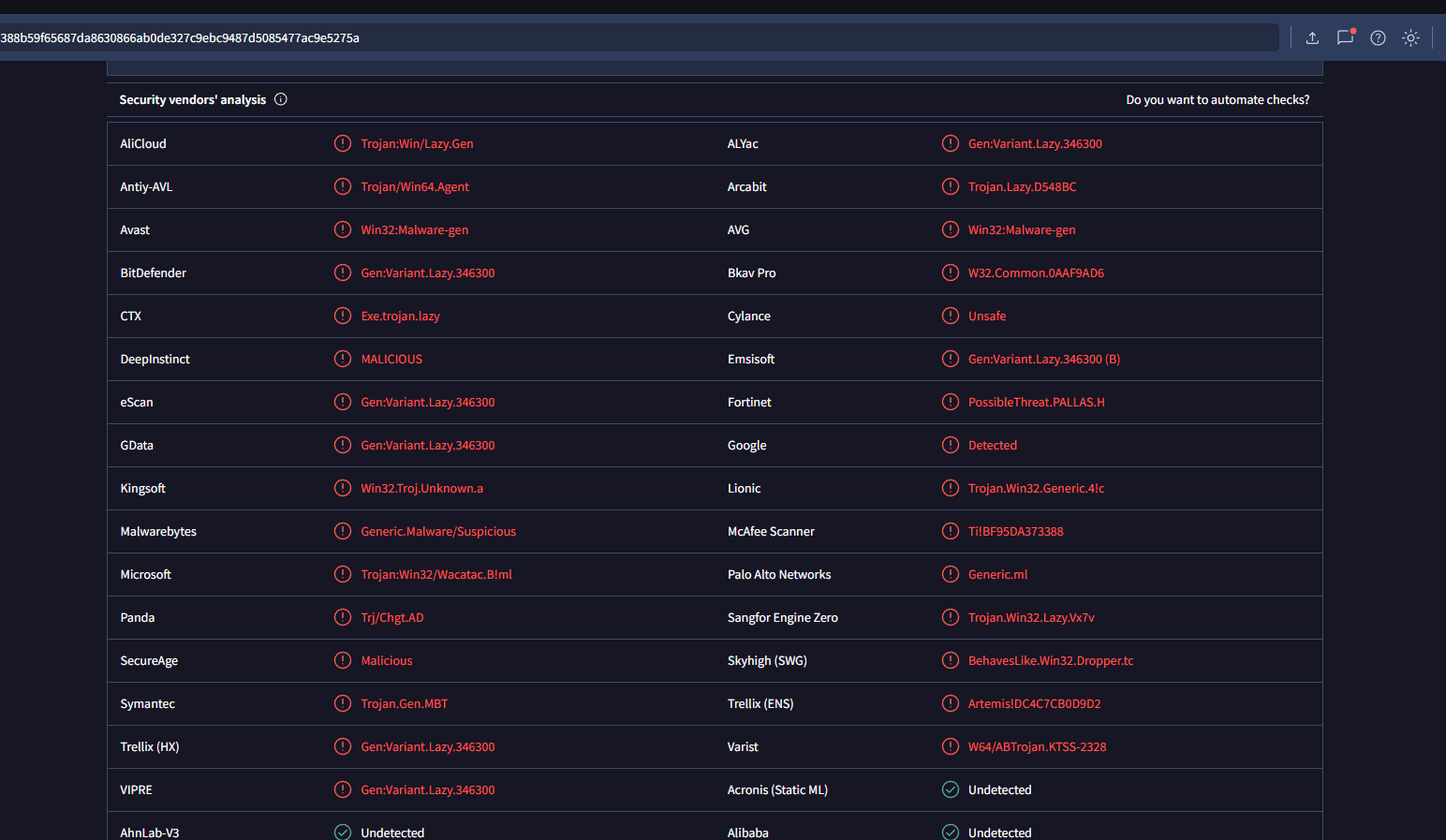Click alert icon in Antiy-AVL row
The image size is (1446, 840).
pos(343,186)
